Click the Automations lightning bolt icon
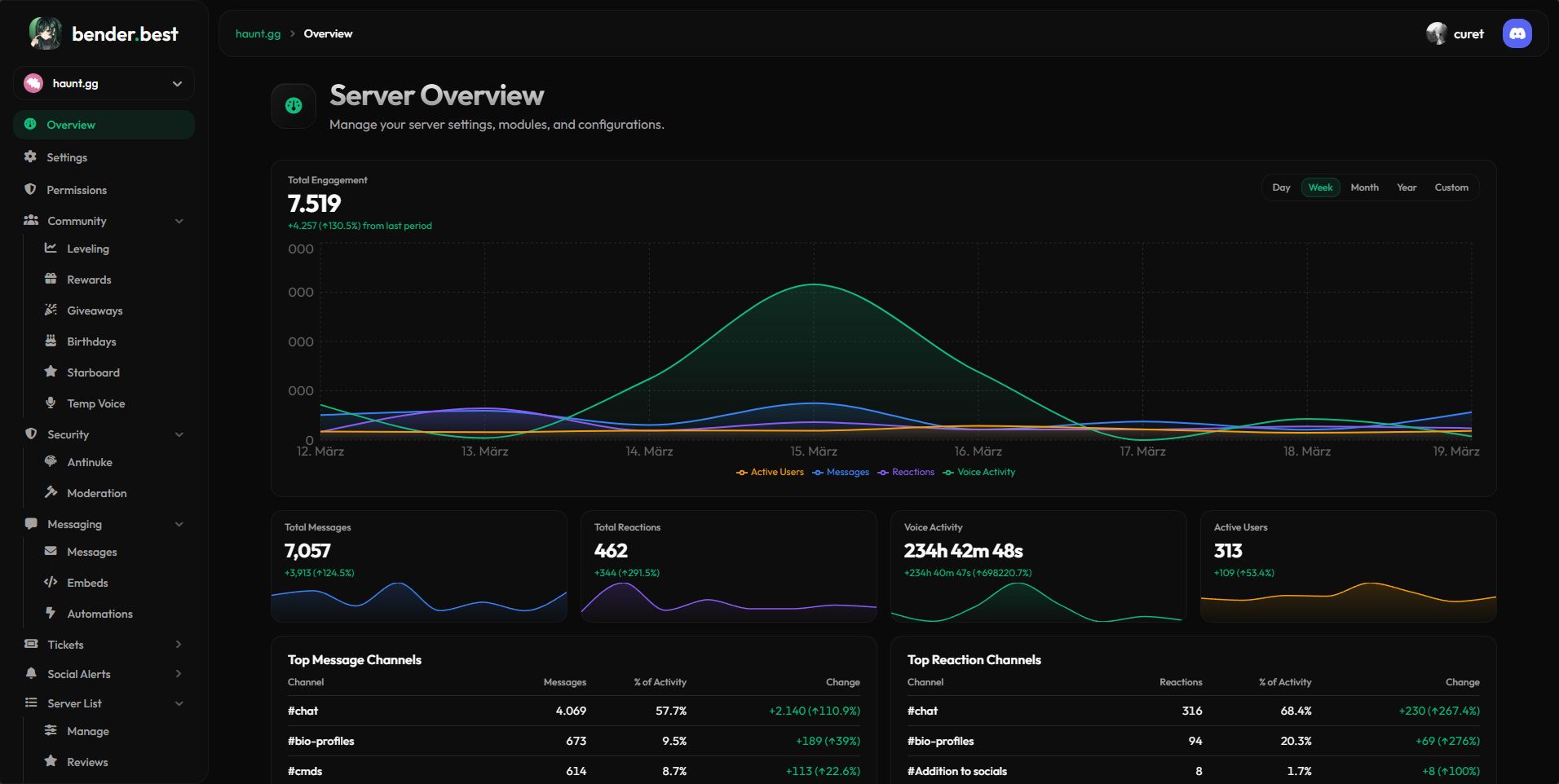This screenshot has height=784, width=1559. pos(51,614)
